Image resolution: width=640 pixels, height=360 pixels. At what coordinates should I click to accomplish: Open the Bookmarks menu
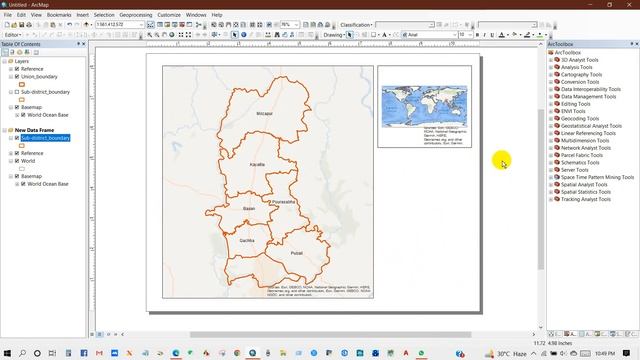click(59, 15)
